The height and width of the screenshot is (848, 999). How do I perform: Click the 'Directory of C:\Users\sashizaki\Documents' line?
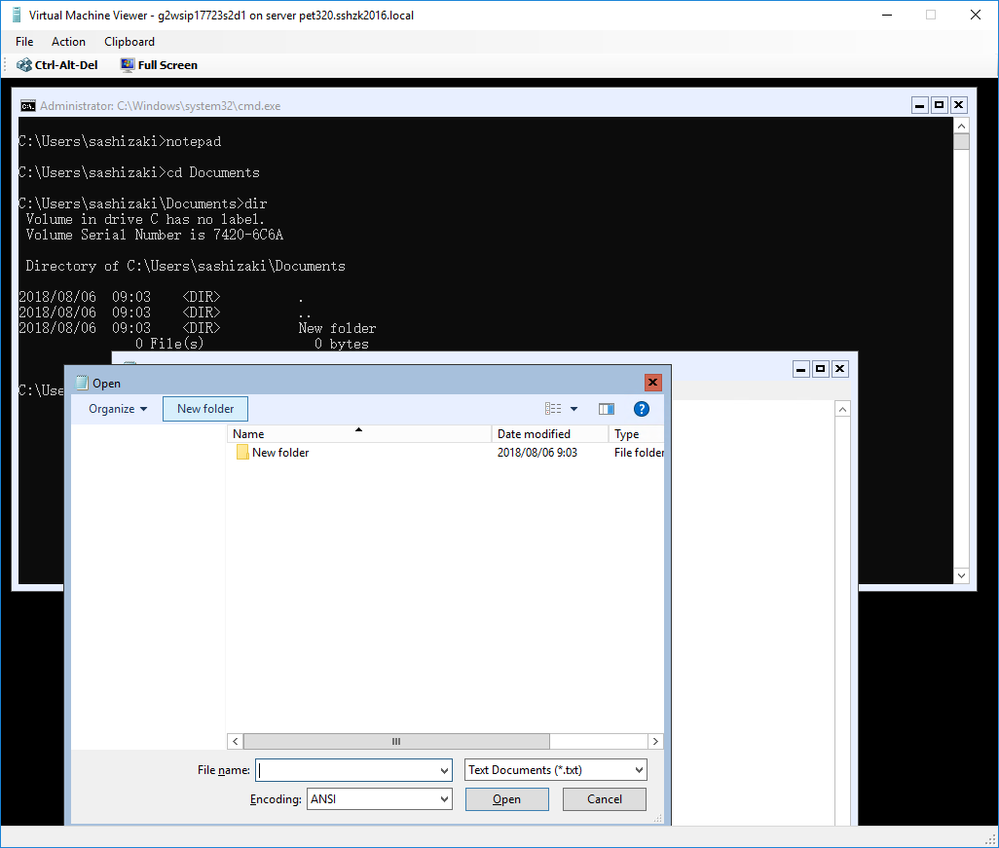pyautogui.click(x=185, y=266)
